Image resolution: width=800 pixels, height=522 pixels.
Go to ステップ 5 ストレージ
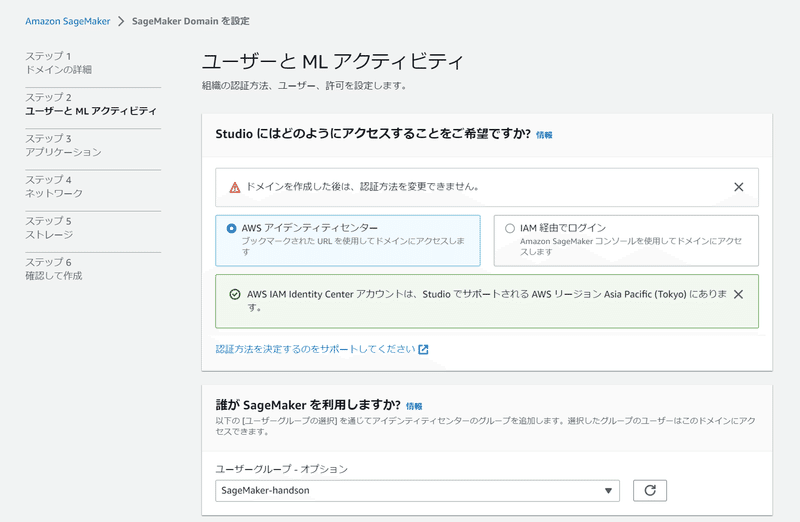click(x=49, y=228)
